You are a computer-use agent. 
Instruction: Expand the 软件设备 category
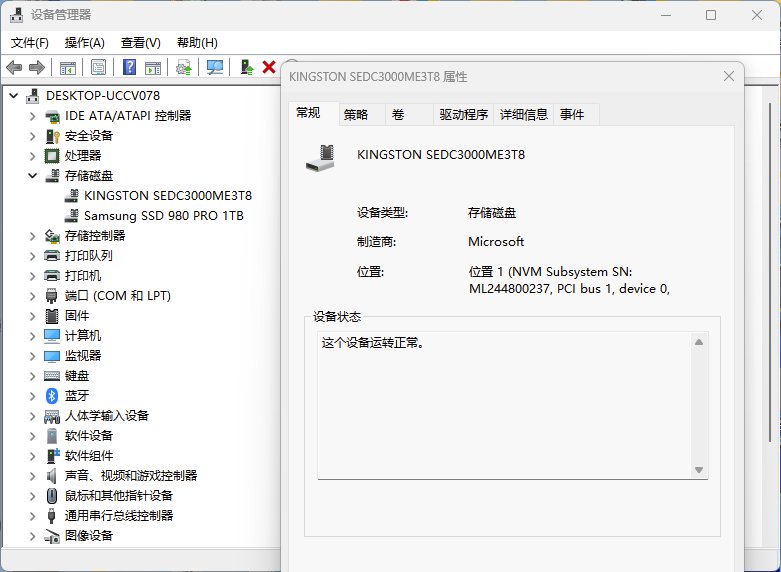coord(33,436)
